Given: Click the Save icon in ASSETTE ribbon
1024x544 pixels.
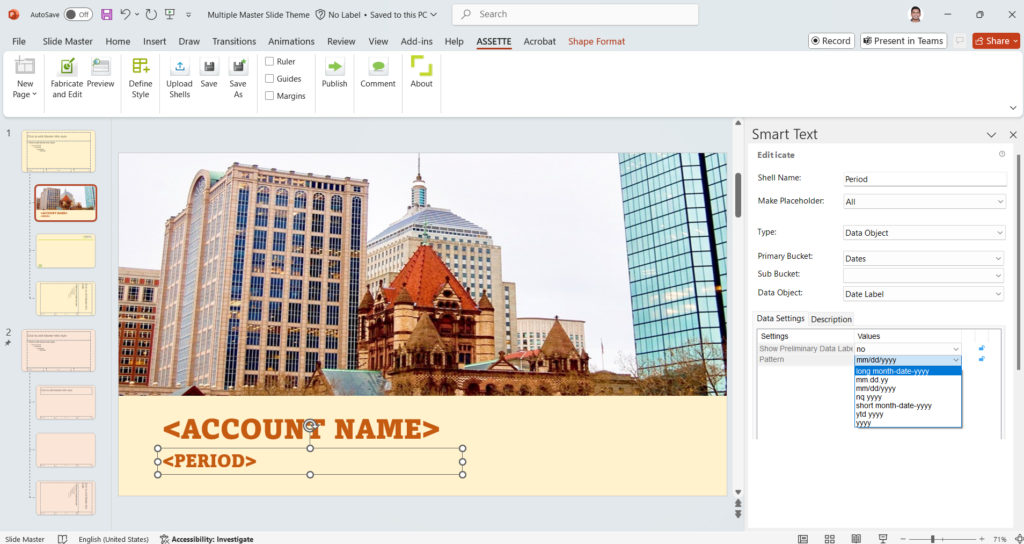Looking at the screenshot, I should pos(209,66).
